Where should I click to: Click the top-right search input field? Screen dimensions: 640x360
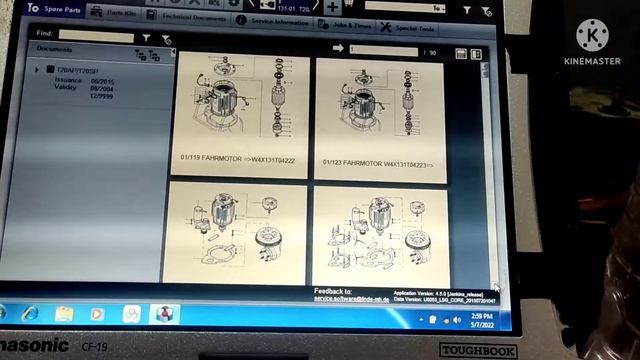tap(405, 7)
